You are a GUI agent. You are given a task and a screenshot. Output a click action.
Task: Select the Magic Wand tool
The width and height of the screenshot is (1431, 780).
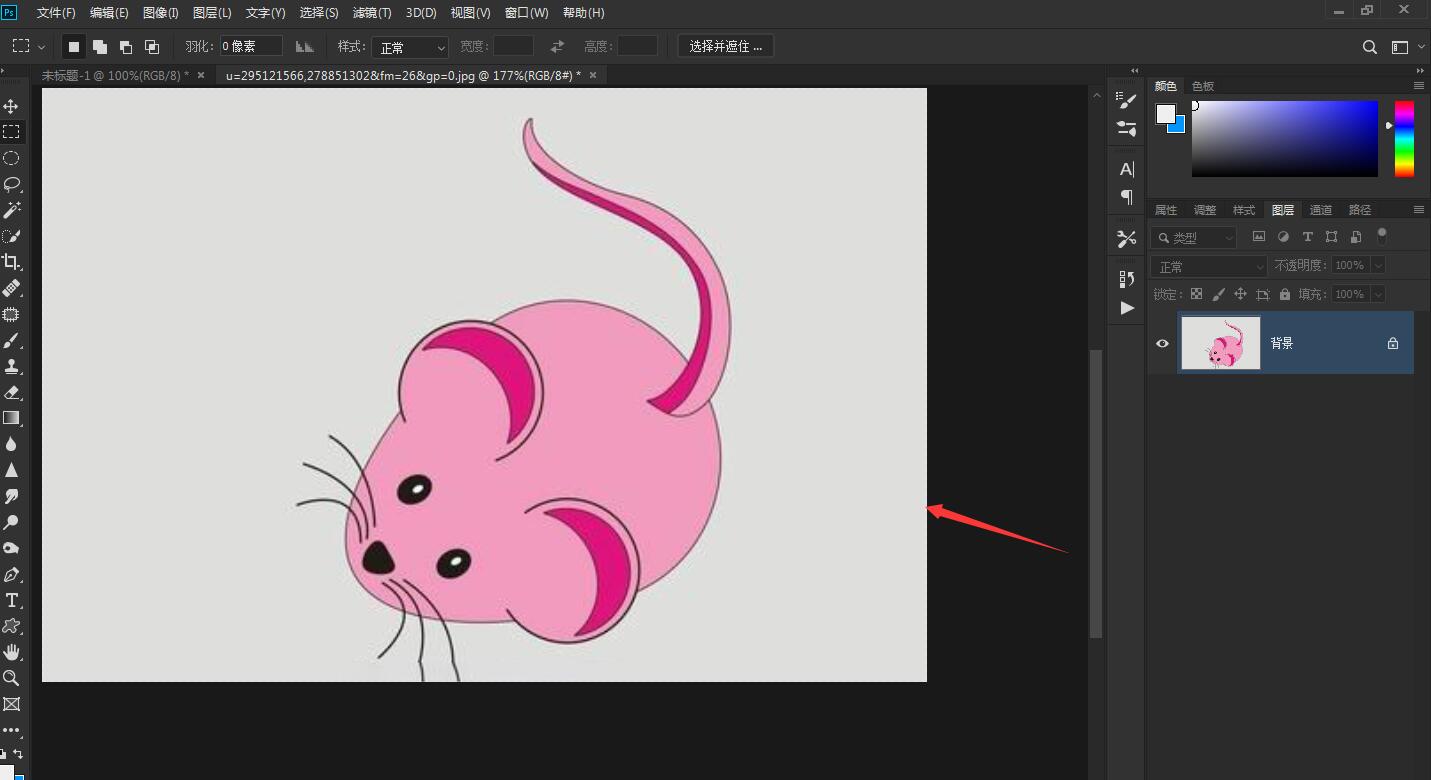pos(12,210)
